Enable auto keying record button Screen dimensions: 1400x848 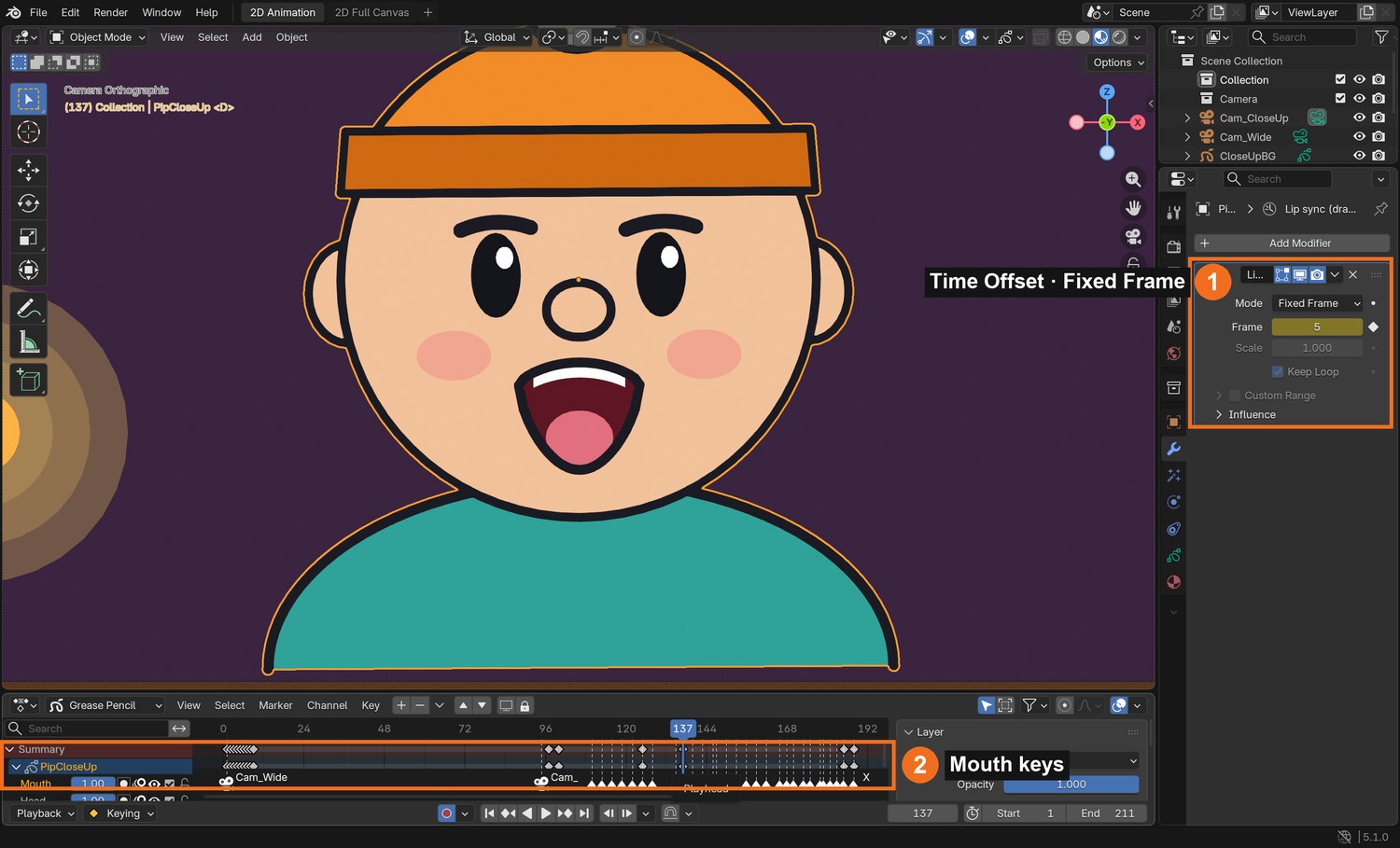447,813
